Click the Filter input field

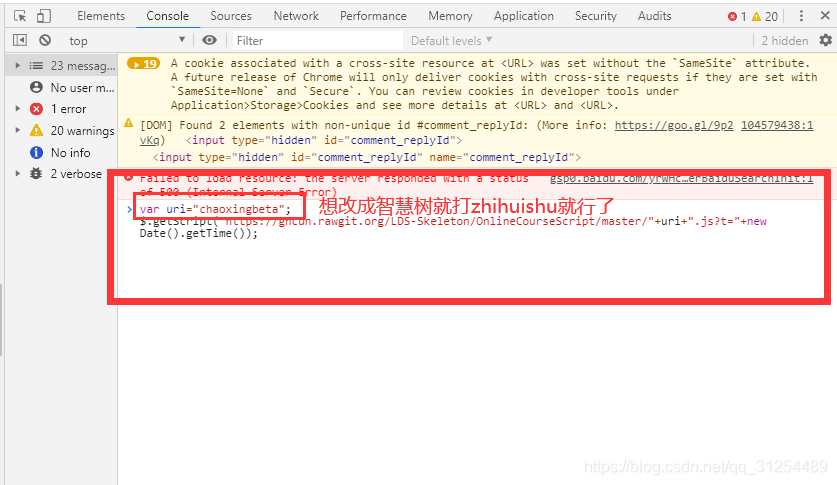point(318,41)
